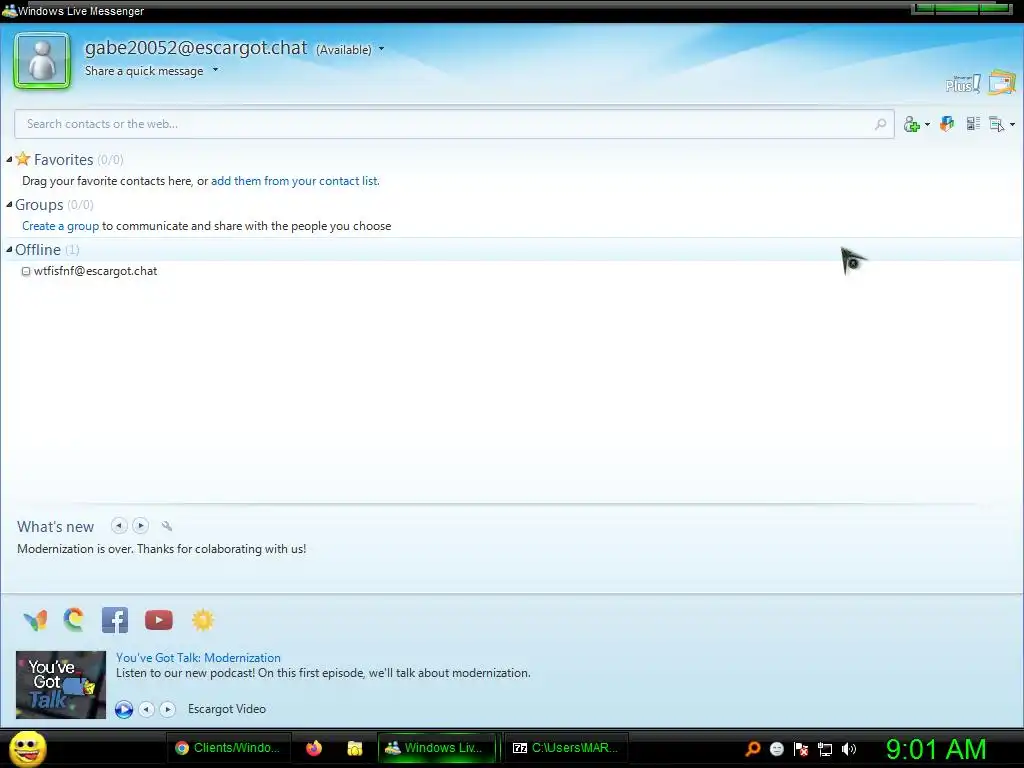Play the Escargot Video
Image resolution: width=1024 pixels, height=768 pixels.
tap(124, 709)
